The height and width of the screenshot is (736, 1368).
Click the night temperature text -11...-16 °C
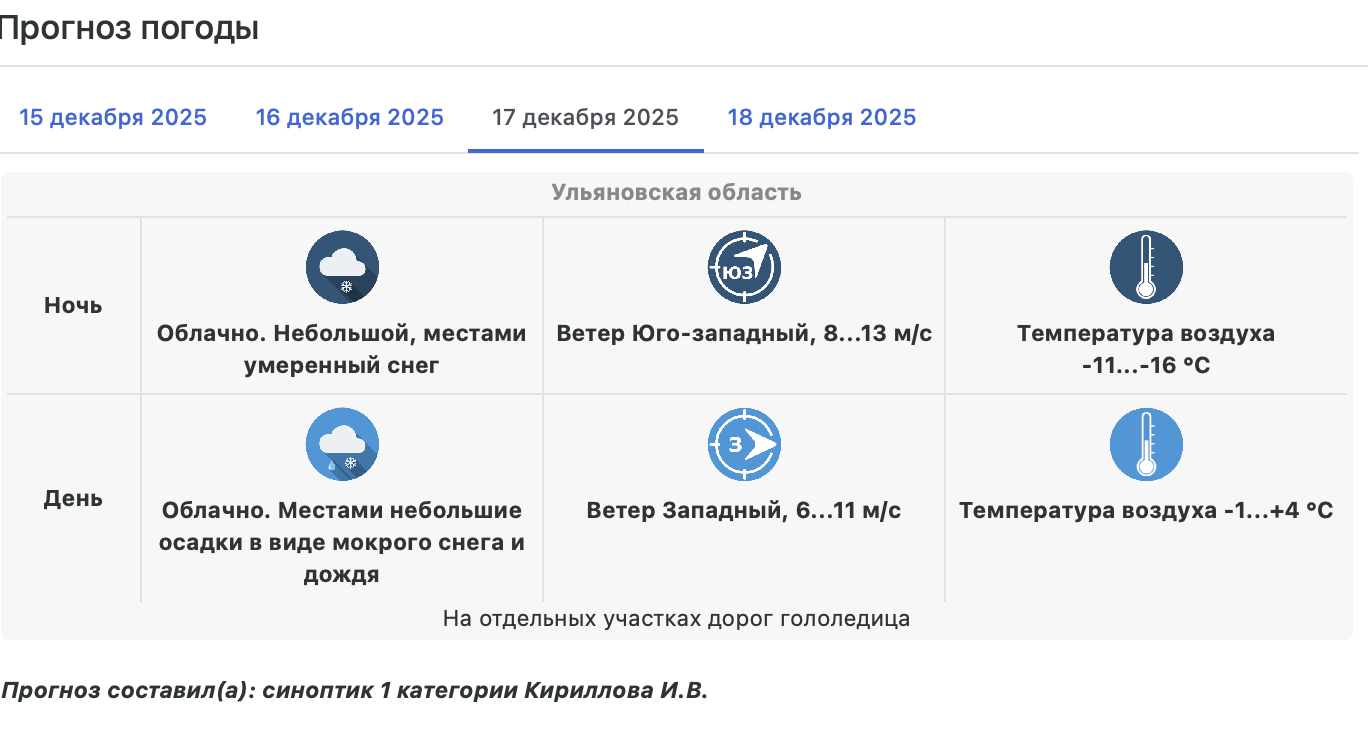pos(1146,366)
